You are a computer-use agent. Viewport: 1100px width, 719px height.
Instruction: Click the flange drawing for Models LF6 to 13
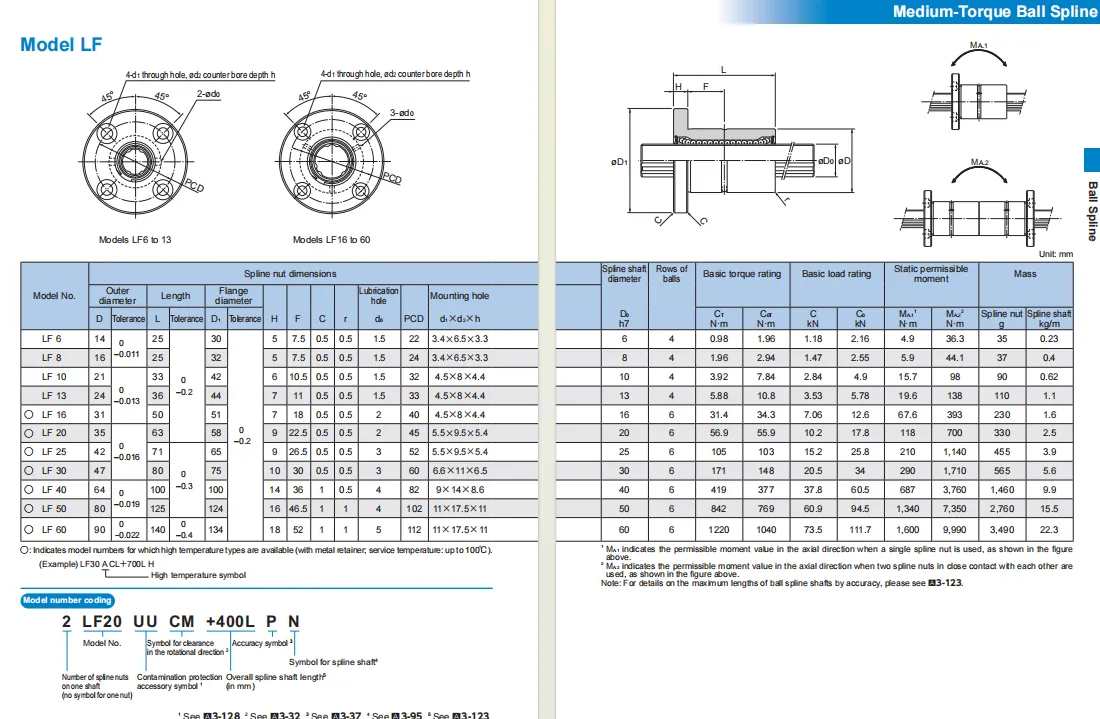pos(135,160)
